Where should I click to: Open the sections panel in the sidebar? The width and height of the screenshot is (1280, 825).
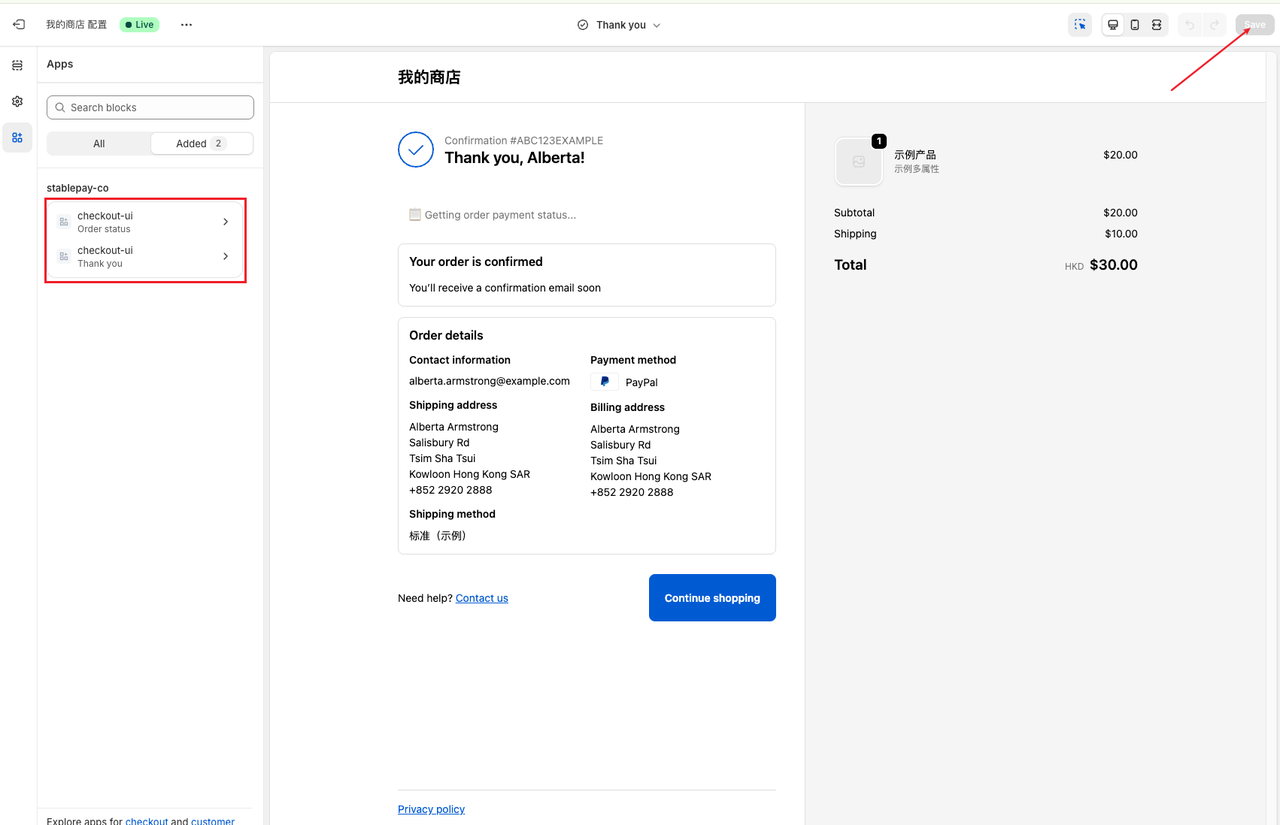click(x=17, y=64)
